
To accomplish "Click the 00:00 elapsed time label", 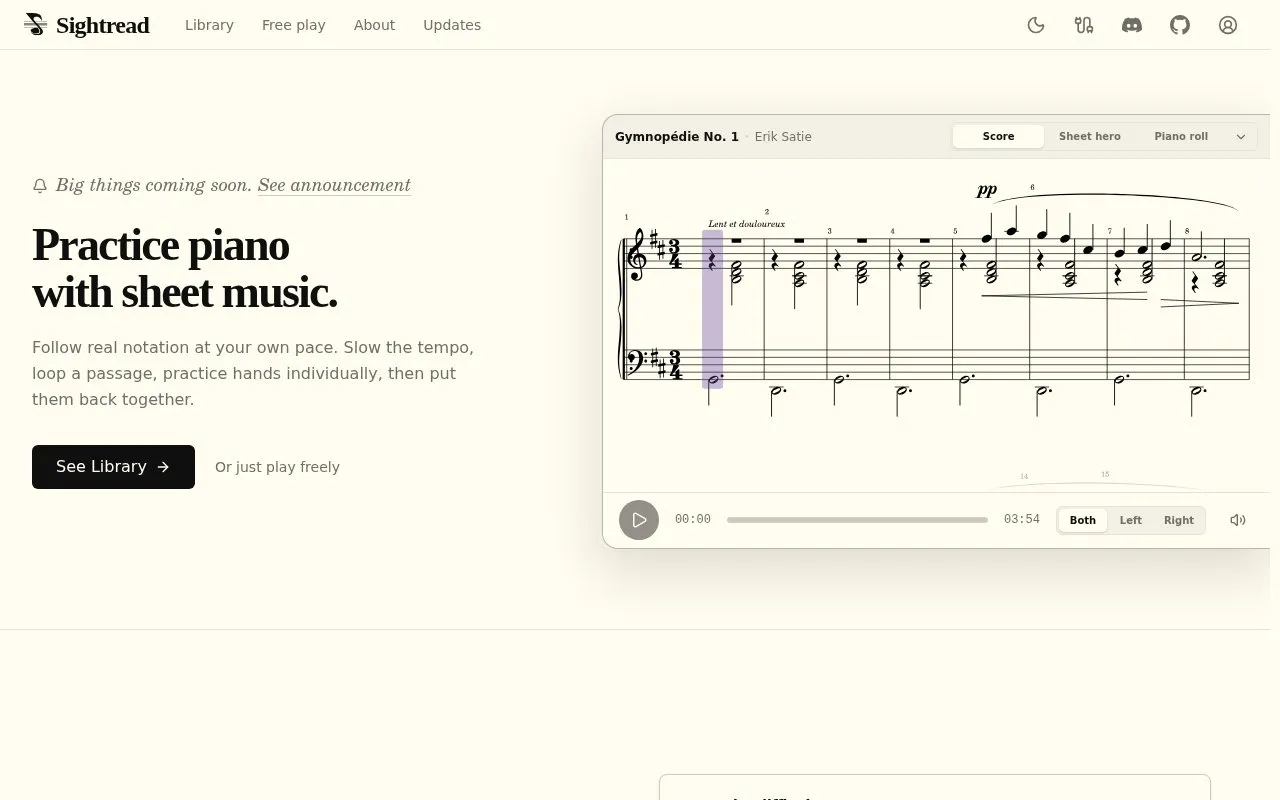I will (x=693, y=520).
